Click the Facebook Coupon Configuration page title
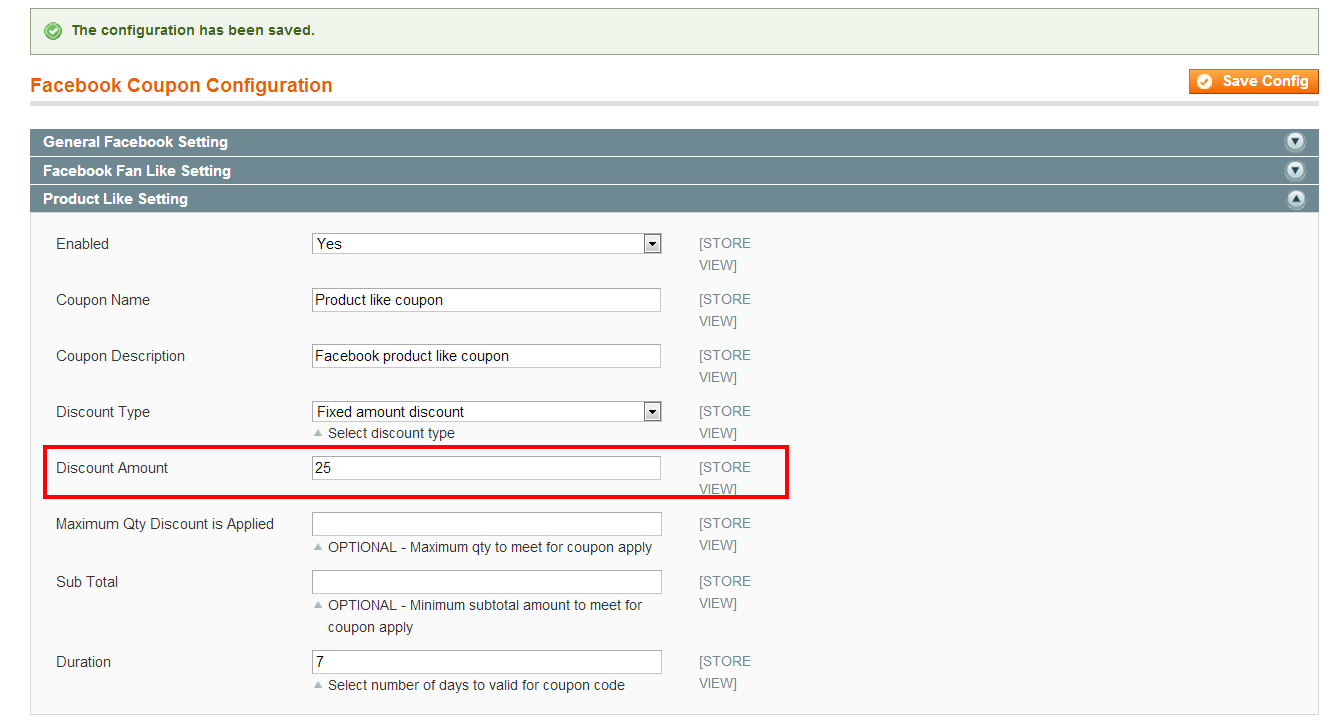This screenshot has width=1331, height=720. tap(181, 86)
